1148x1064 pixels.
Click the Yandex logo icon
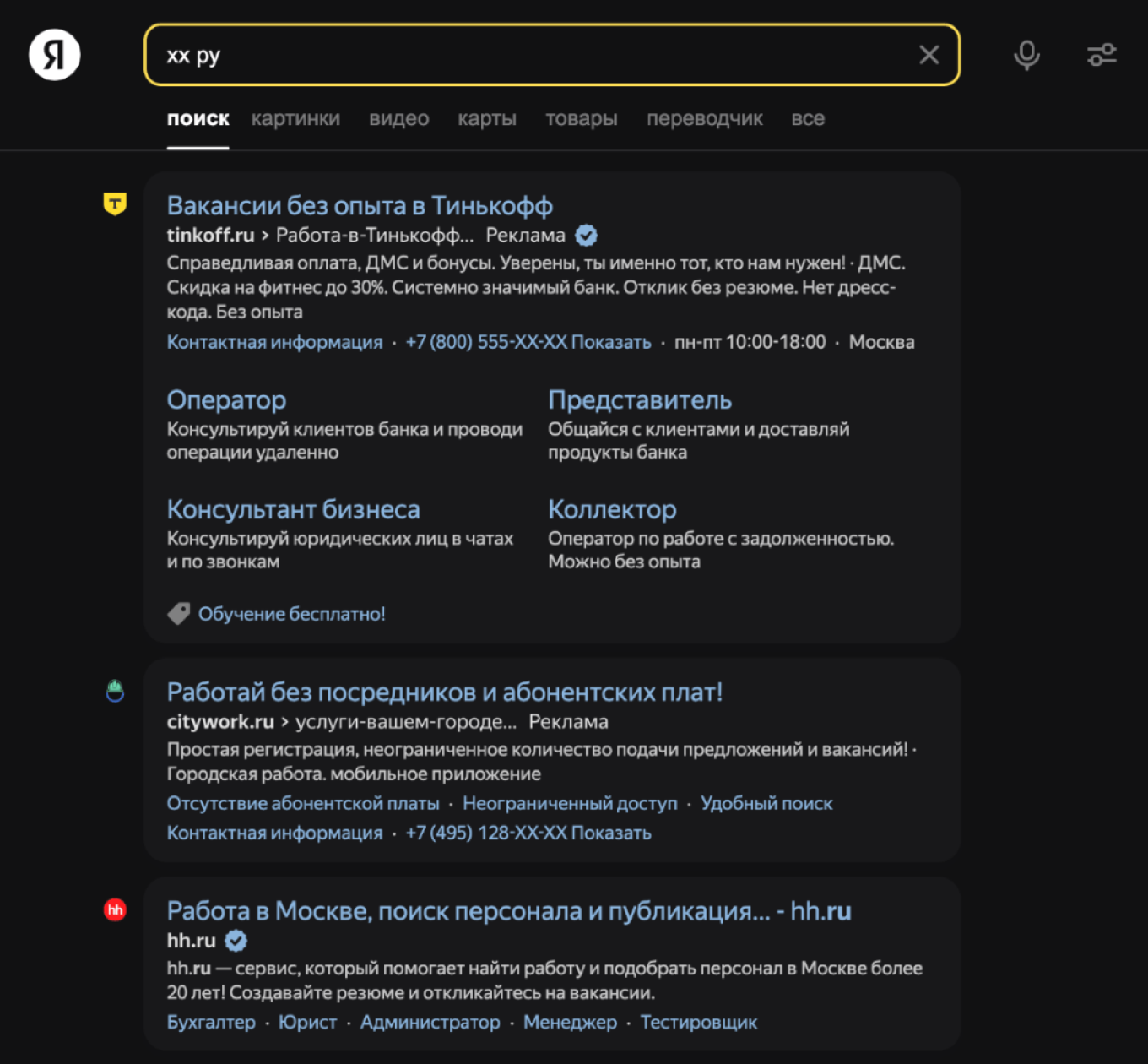coord(55,56)
